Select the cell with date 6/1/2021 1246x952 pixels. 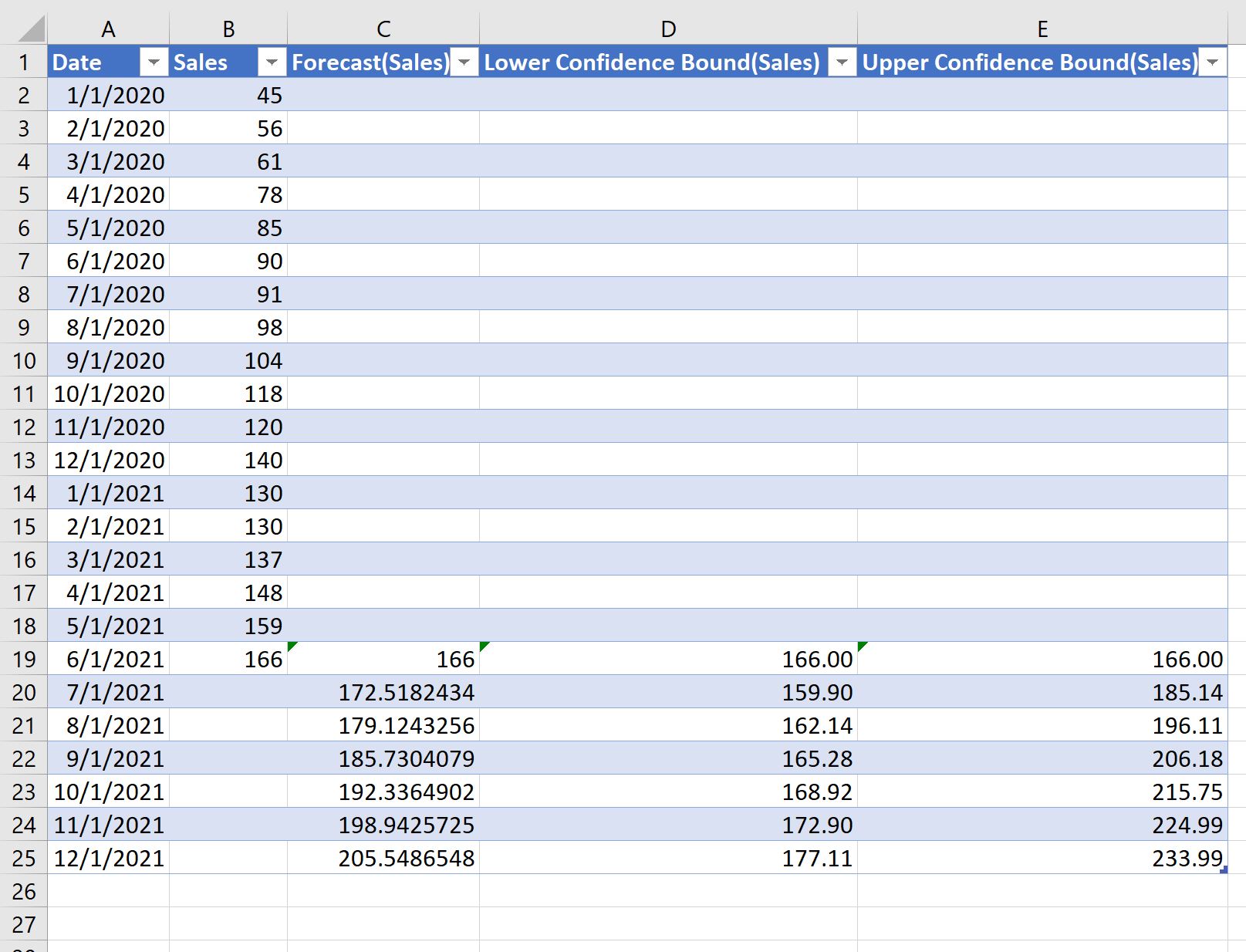(x=108, y=660)
